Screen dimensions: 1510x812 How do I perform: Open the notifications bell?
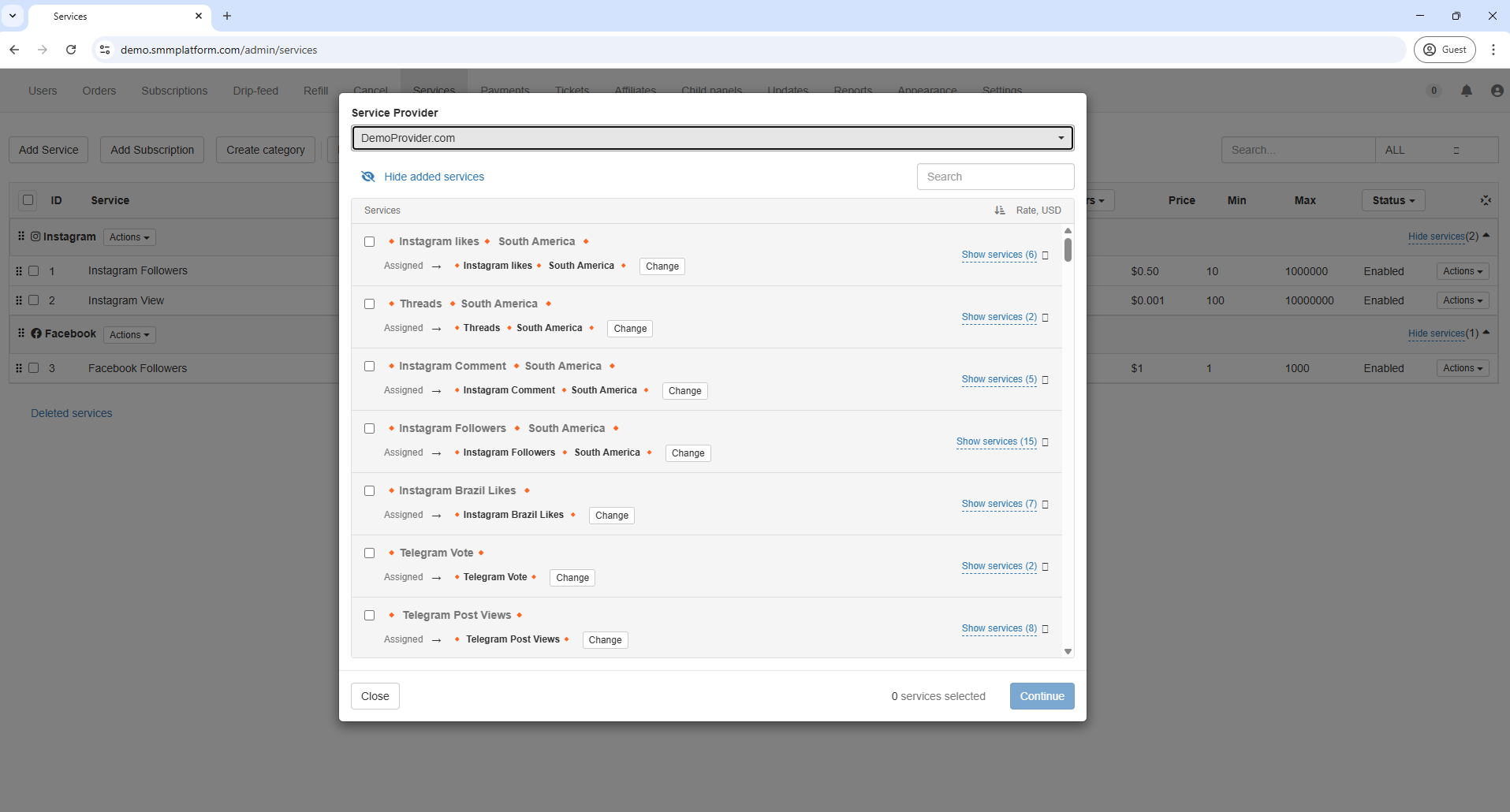click(1466, 91)
